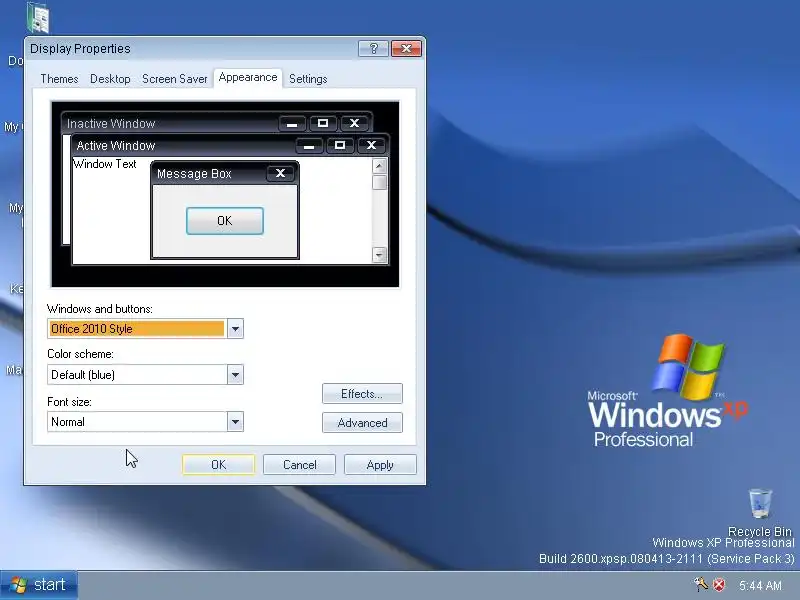Screen dimensions: 800x600
Task: Click the Inactive Window title in preview
Action: point(111,124)
